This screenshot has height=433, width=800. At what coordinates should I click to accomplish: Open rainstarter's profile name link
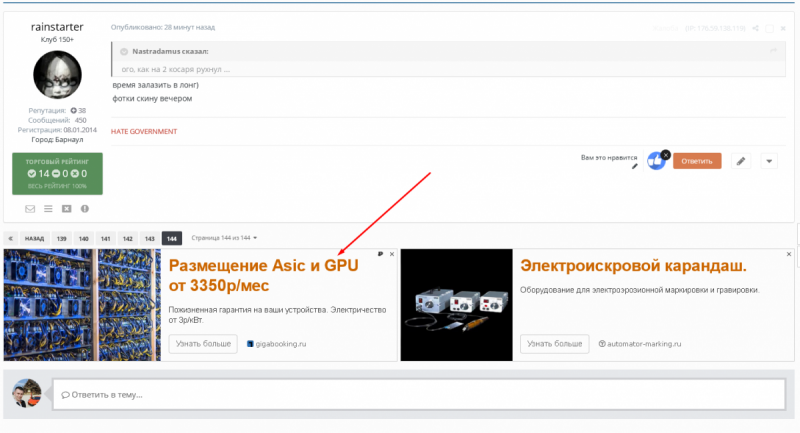[x=57, y=27]
